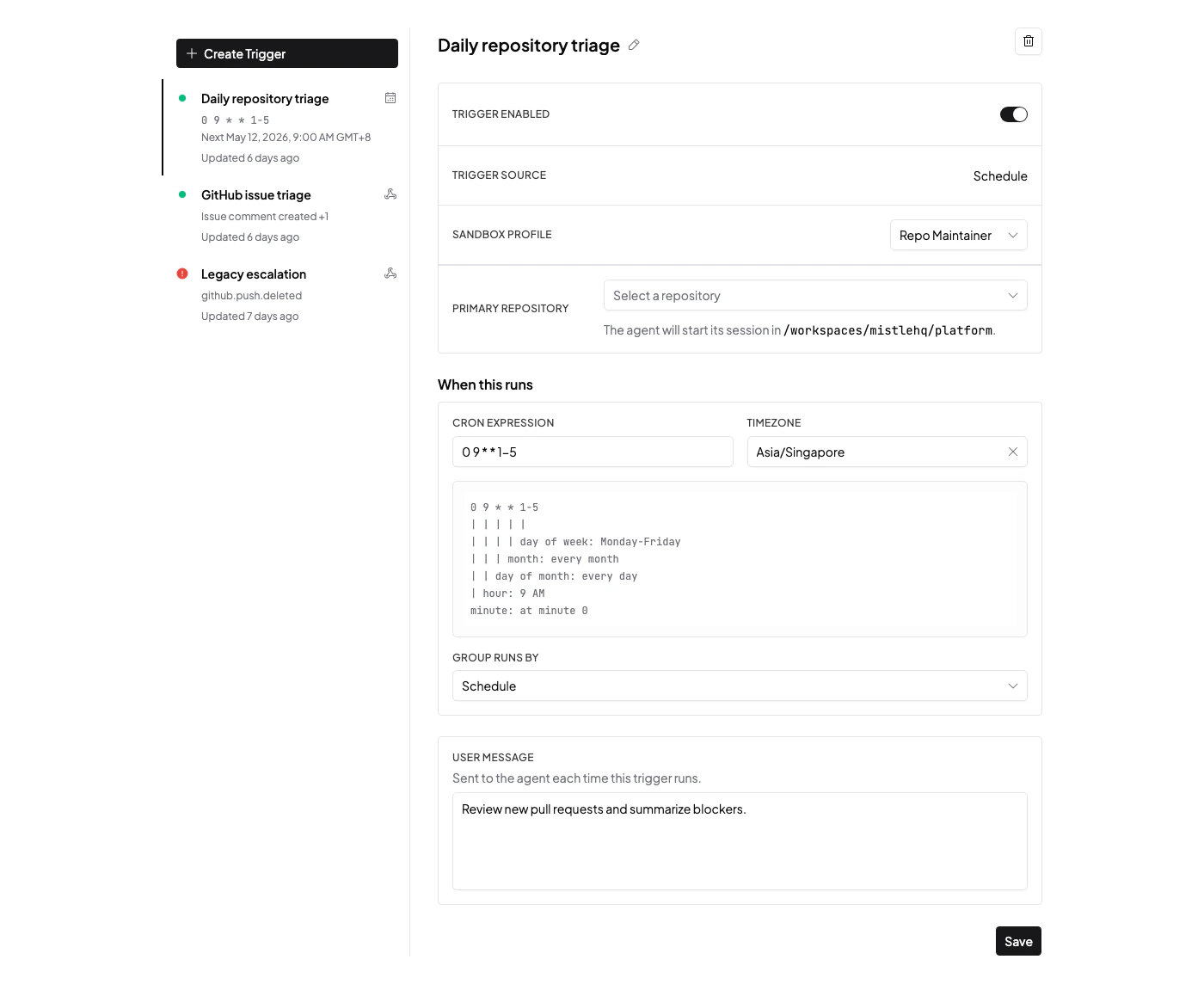Click 'day of week: Monday-Friday' explanation line
This screenshot has width=1204, height=984.
(600, 542)
